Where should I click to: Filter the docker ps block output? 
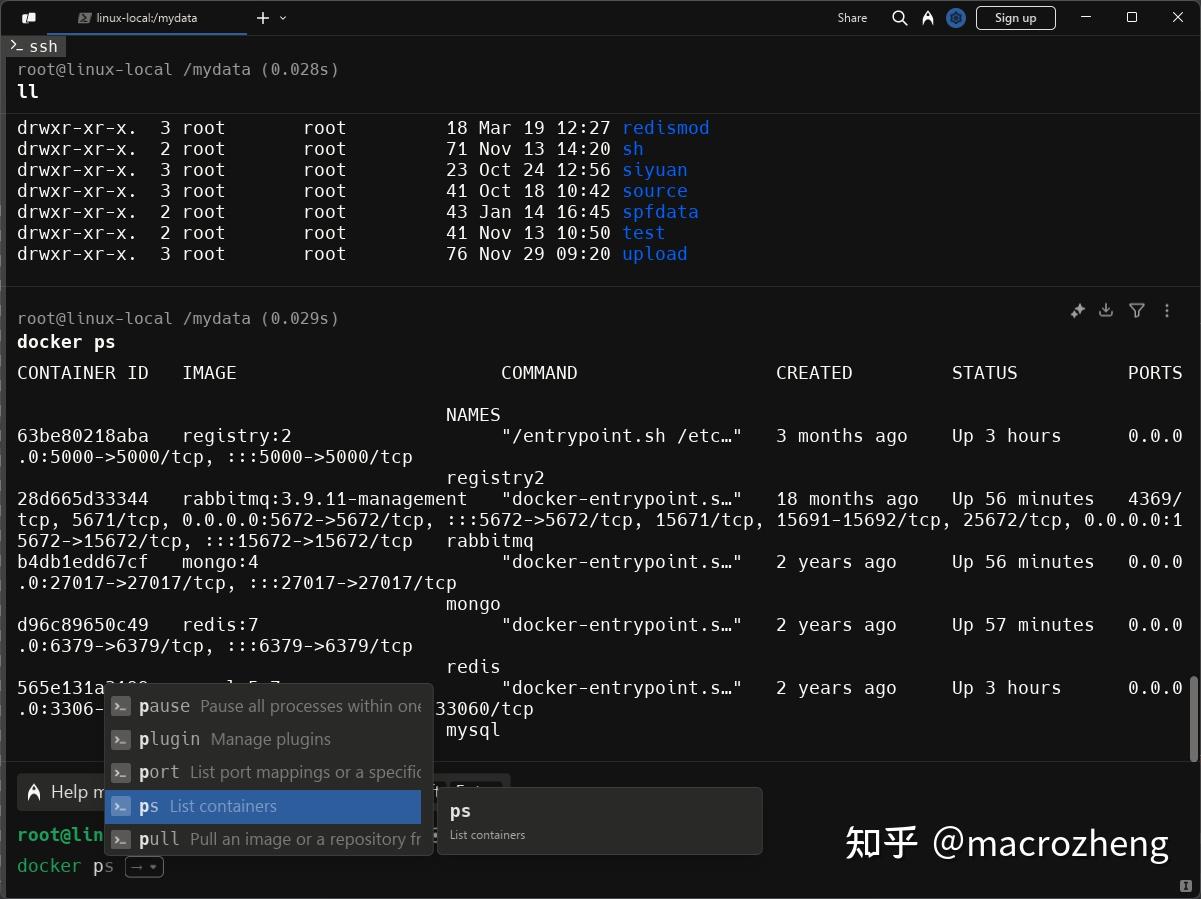[x=1137, y=311]
